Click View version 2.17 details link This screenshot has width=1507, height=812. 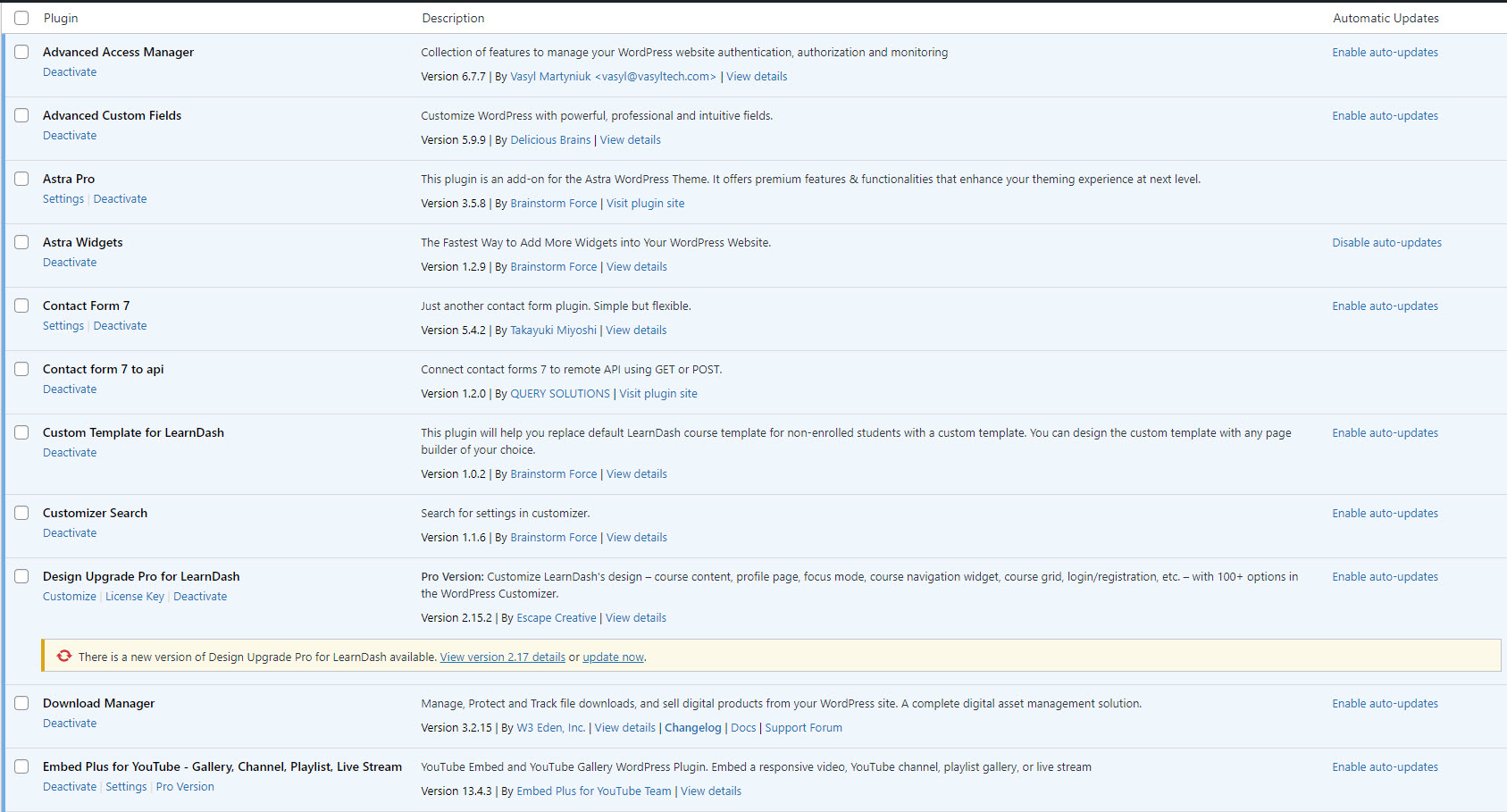pos(503,657)
